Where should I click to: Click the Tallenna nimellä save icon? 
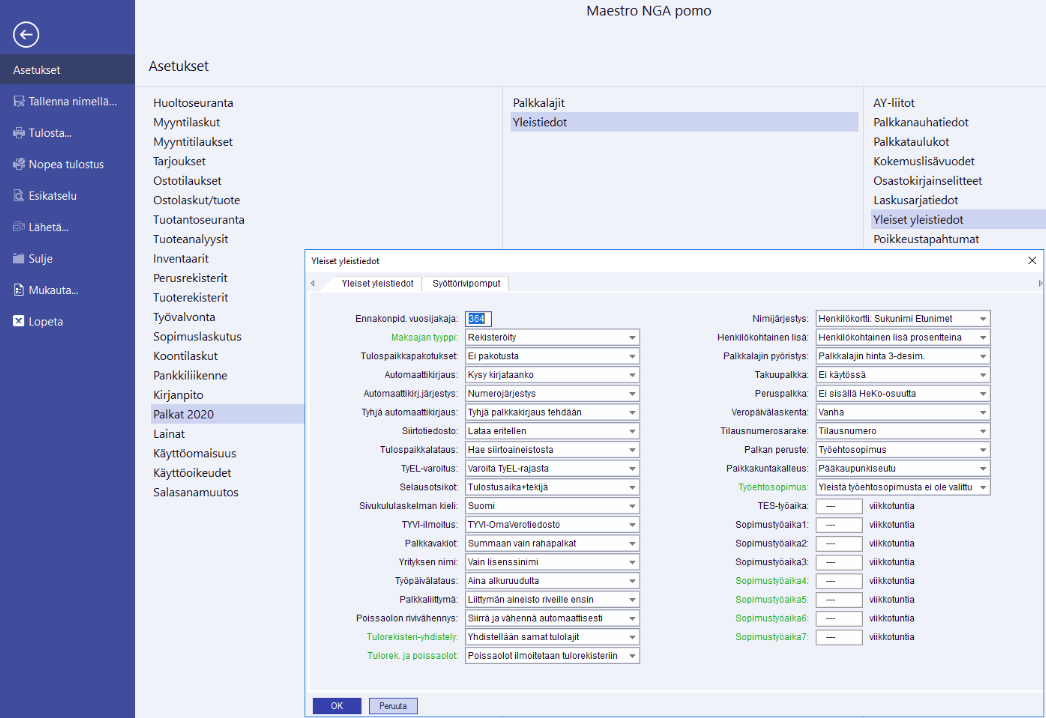click(x=19, y=101)
